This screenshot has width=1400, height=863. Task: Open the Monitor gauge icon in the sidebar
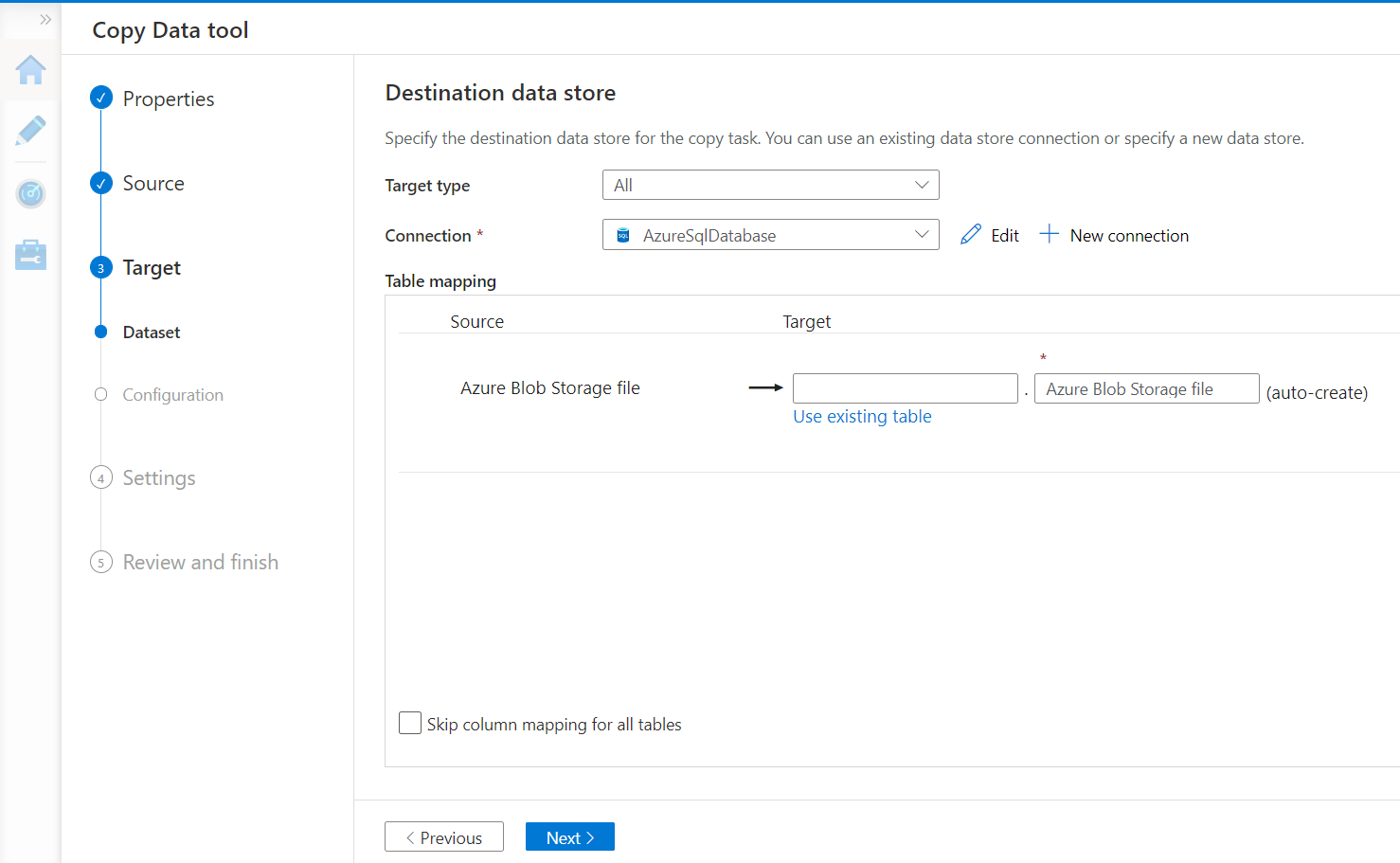tap(30, 194)
